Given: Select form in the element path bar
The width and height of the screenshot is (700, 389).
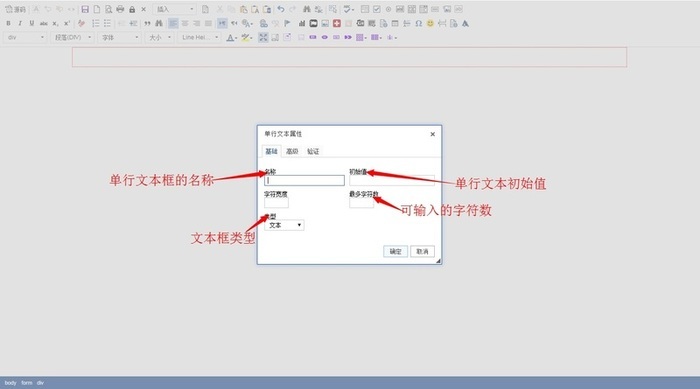Looking at the screenshot, I should tap(27, 383).
